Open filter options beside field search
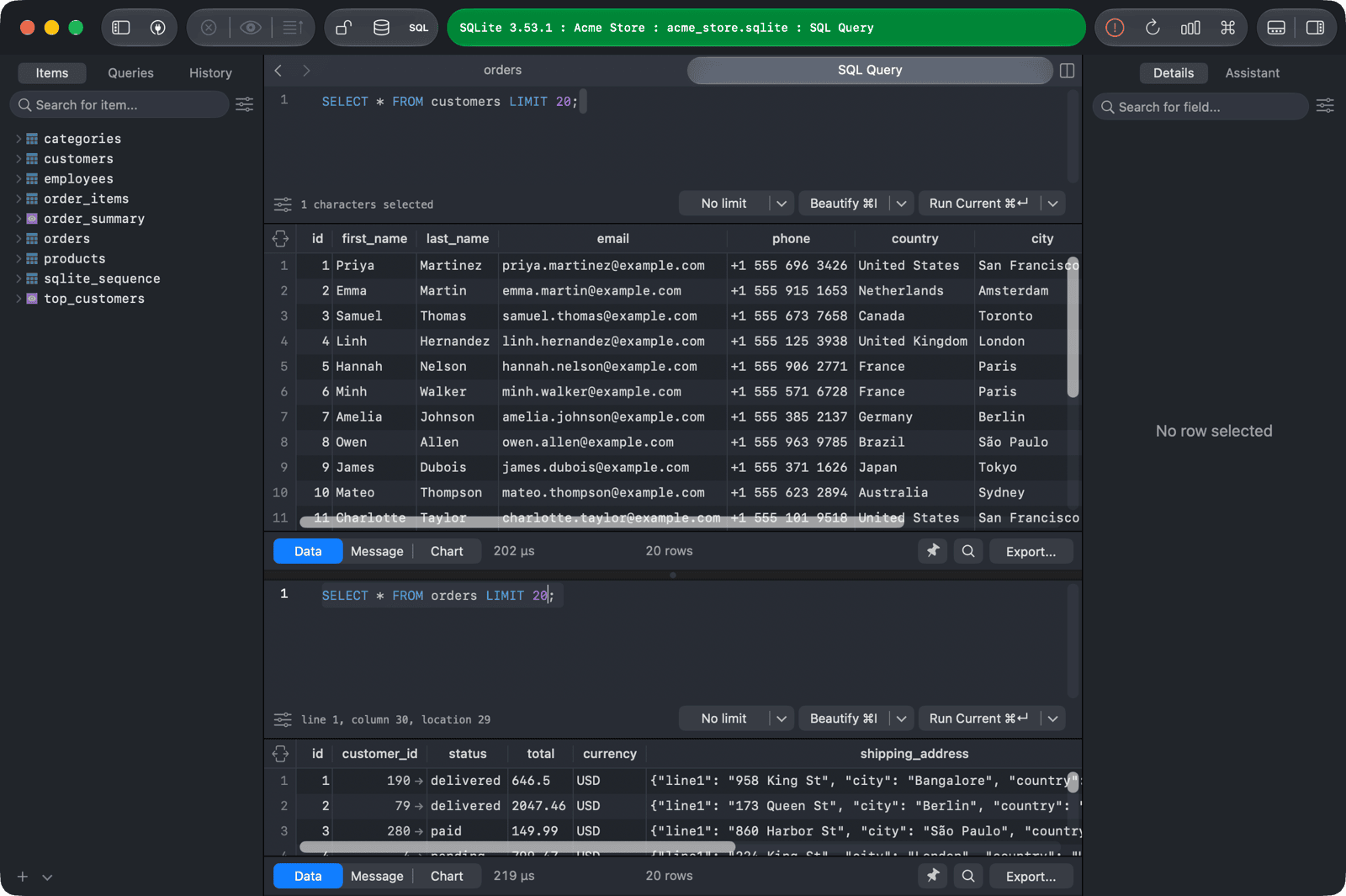Image resolution: width=1346 pixels, height=896 pixels. [1325, 106]
